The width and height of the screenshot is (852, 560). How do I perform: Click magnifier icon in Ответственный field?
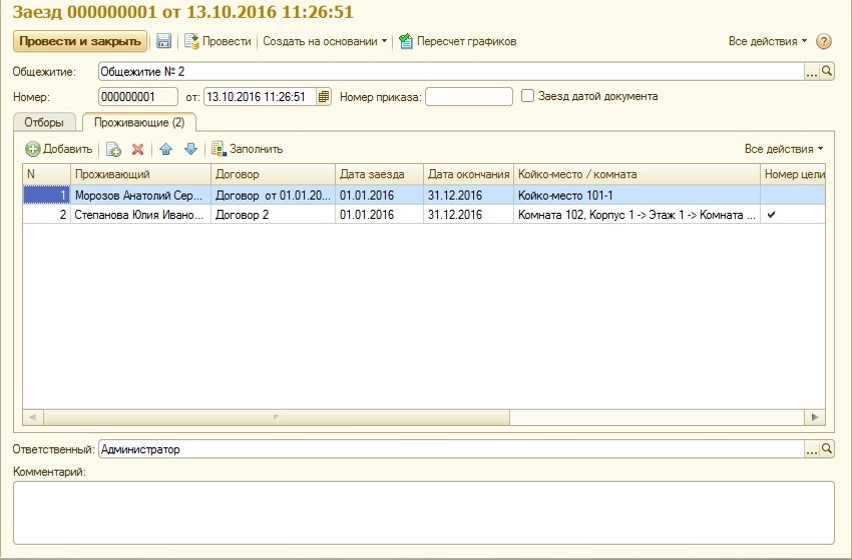click(x=827, y=449)
